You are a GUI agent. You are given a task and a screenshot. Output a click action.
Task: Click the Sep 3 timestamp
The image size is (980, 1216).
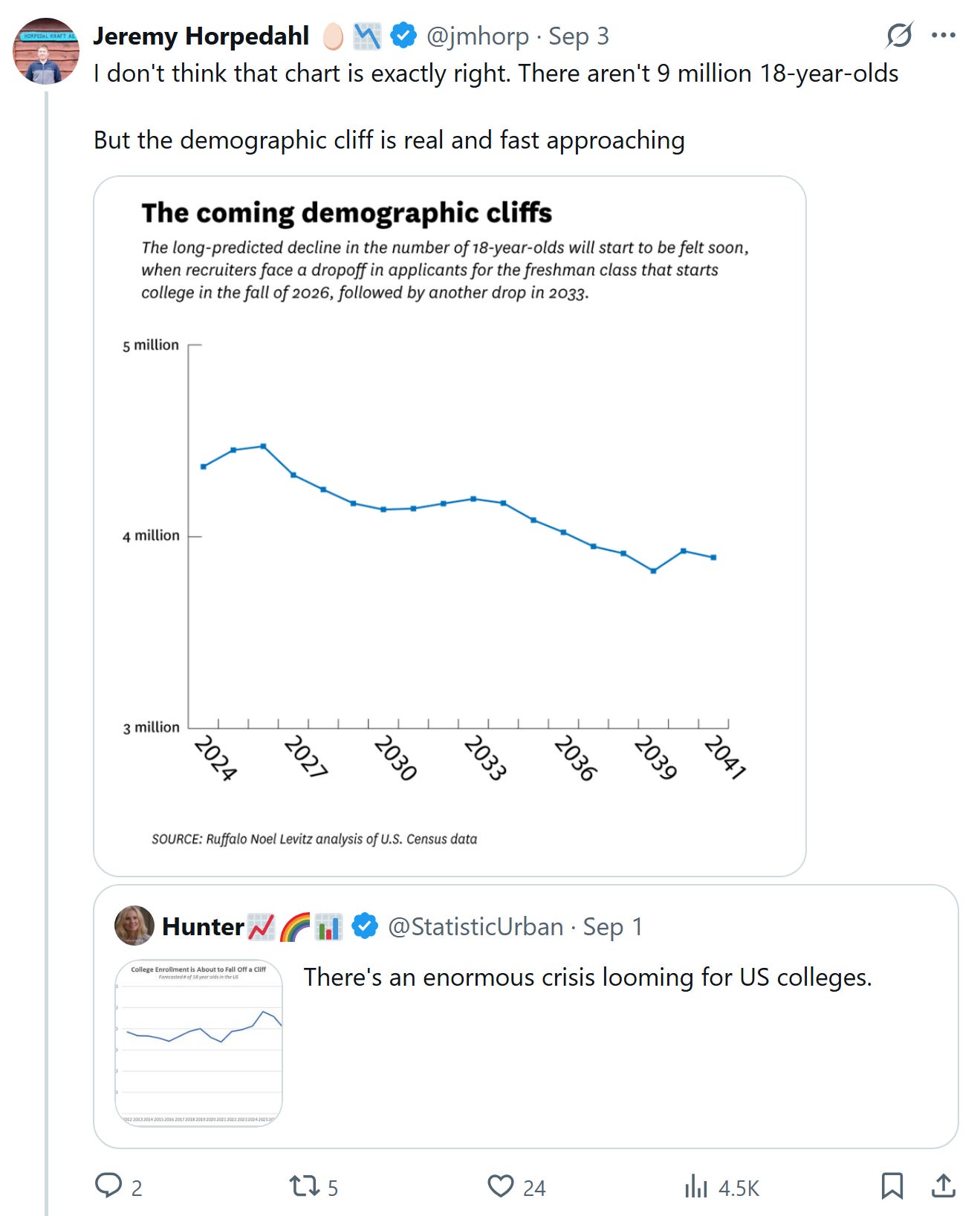point(579,36)
